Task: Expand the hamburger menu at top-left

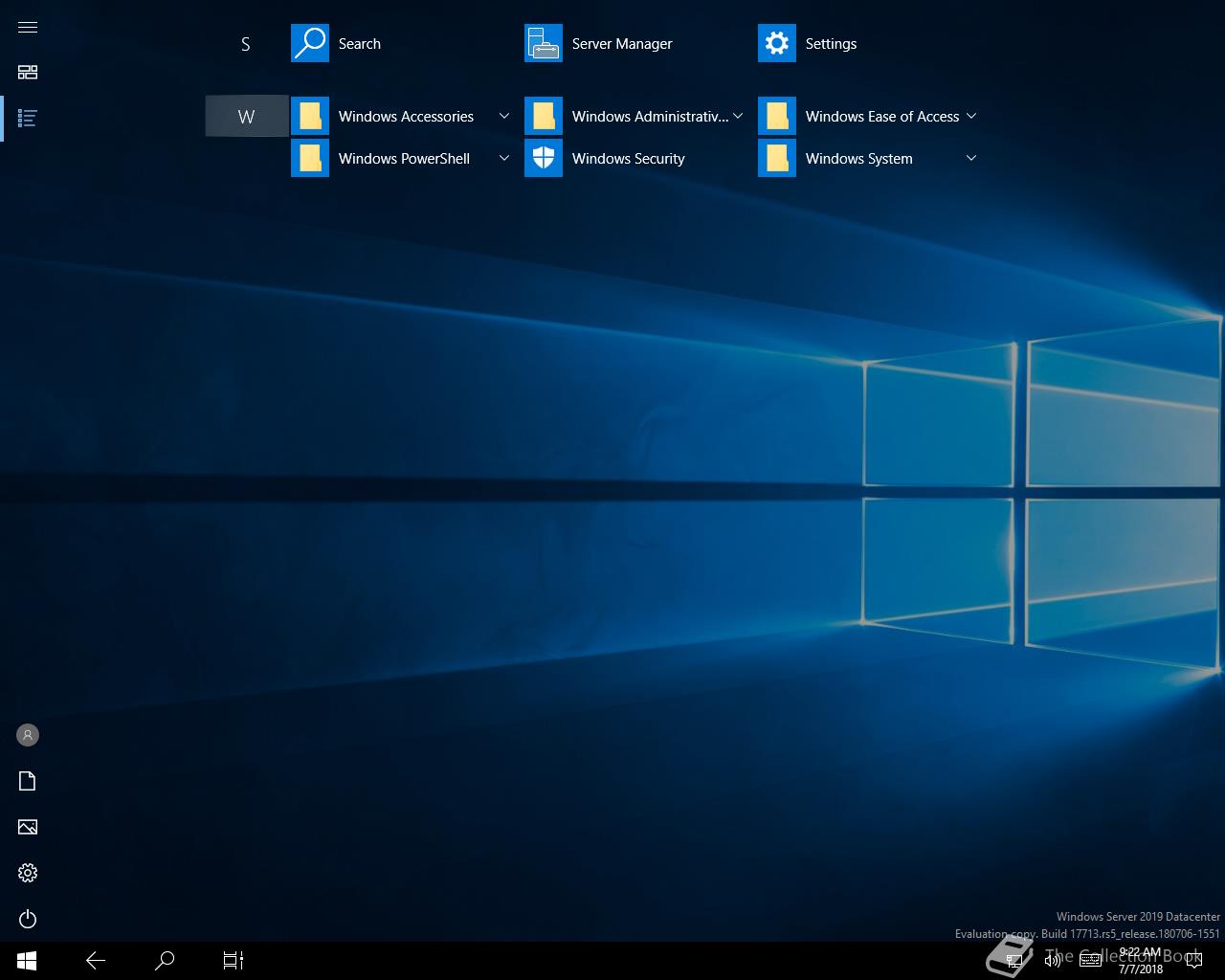Action: [x=28, y=27]
